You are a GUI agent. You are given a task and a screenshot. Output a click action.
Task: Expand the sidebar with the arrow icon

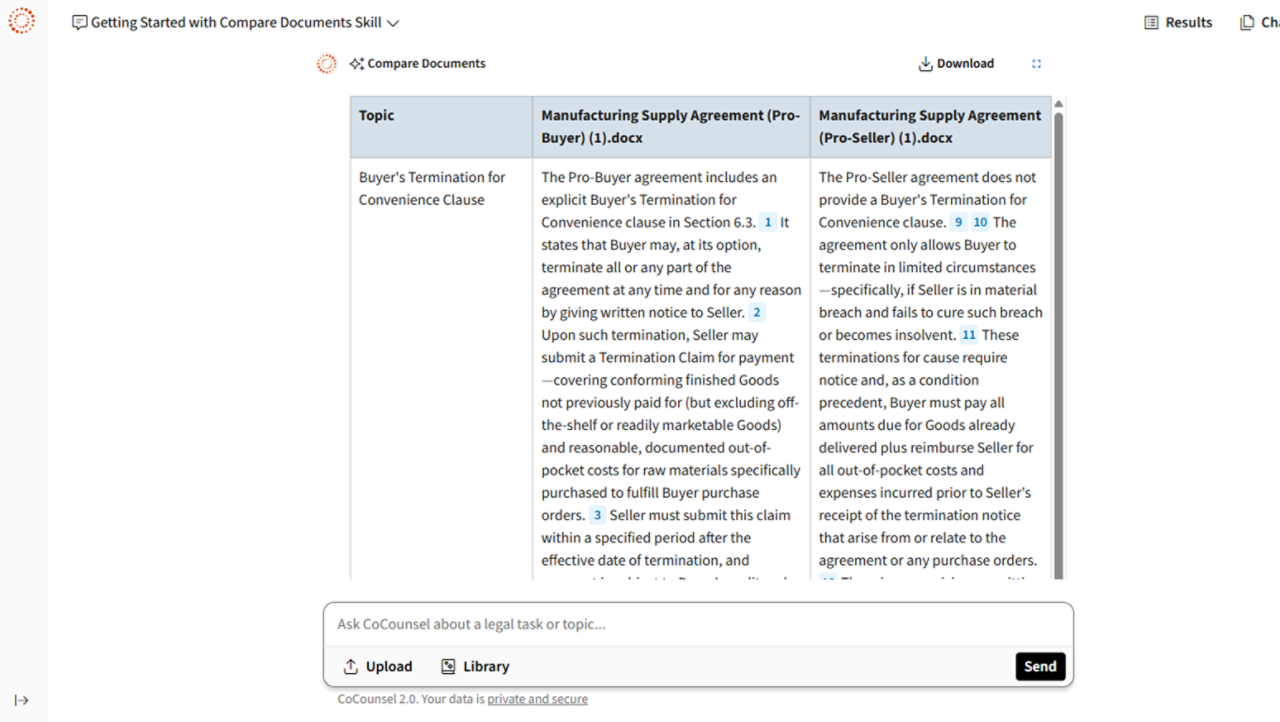21,700
